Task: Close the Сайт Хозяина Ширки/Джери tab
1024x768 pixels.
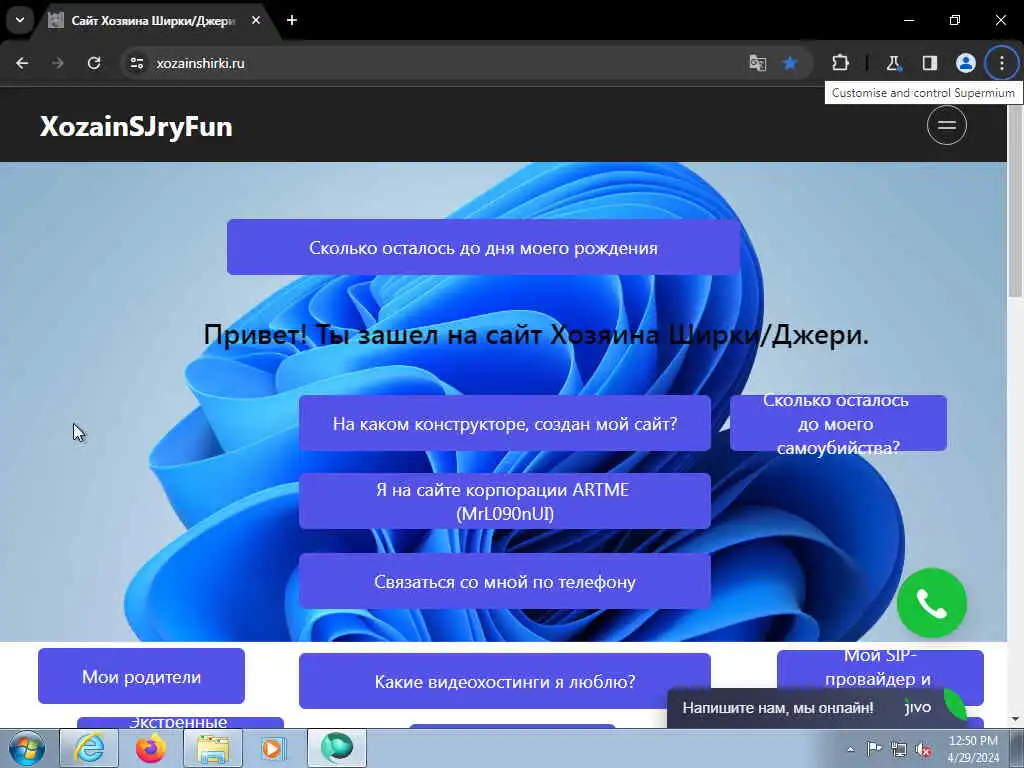Action: 256,20
